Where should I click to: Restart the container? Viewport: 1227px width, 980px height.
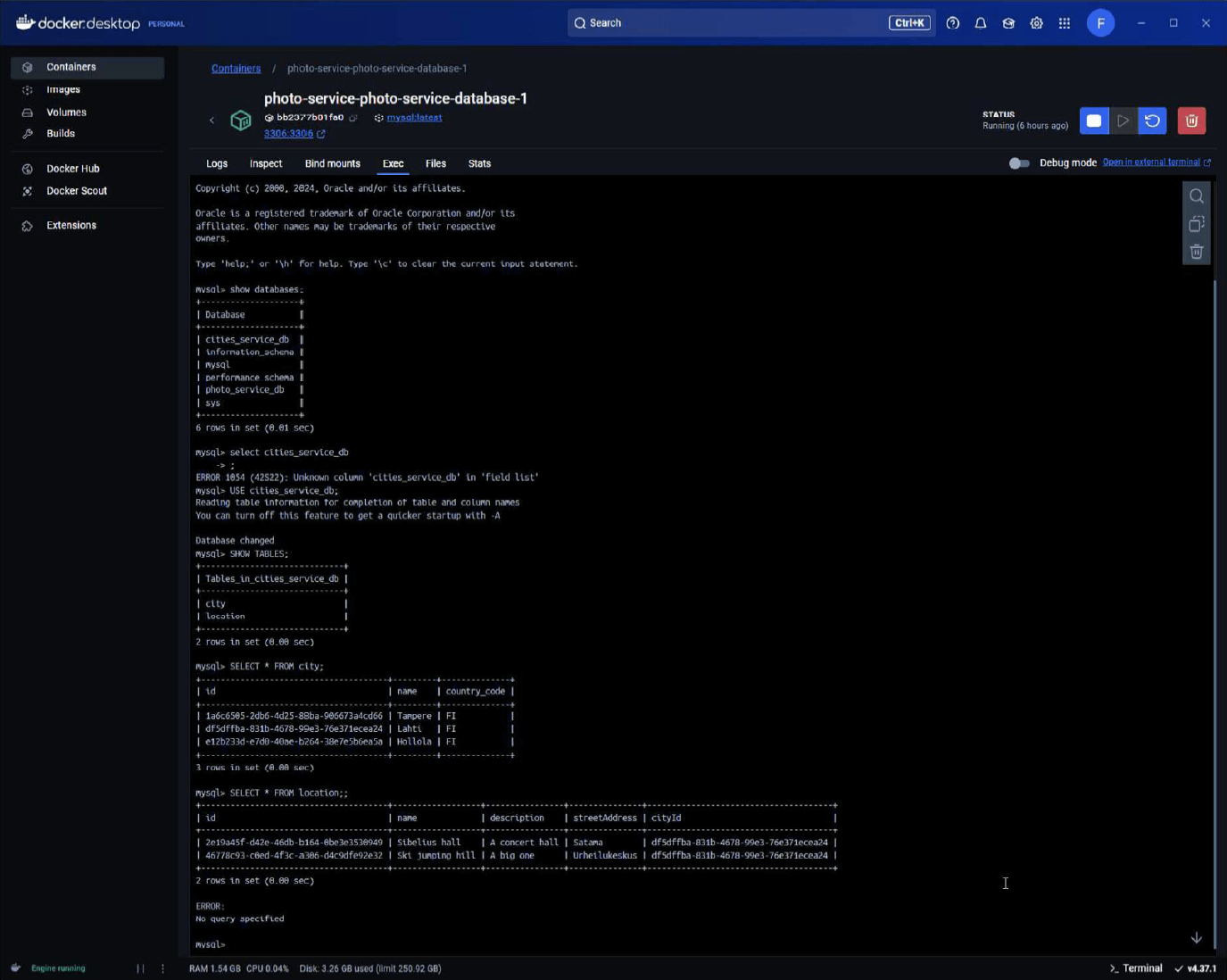click(1153, 120)
